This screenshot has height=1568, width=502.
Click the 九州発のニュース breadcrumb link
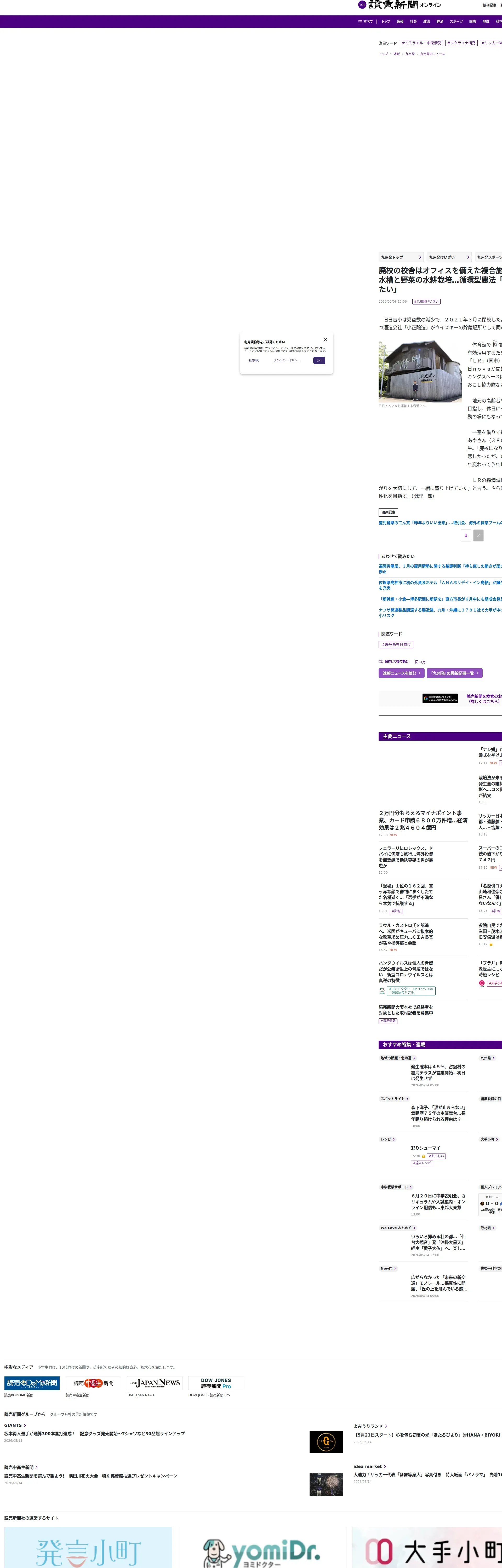pyautogui.click(x=432, y=54)
